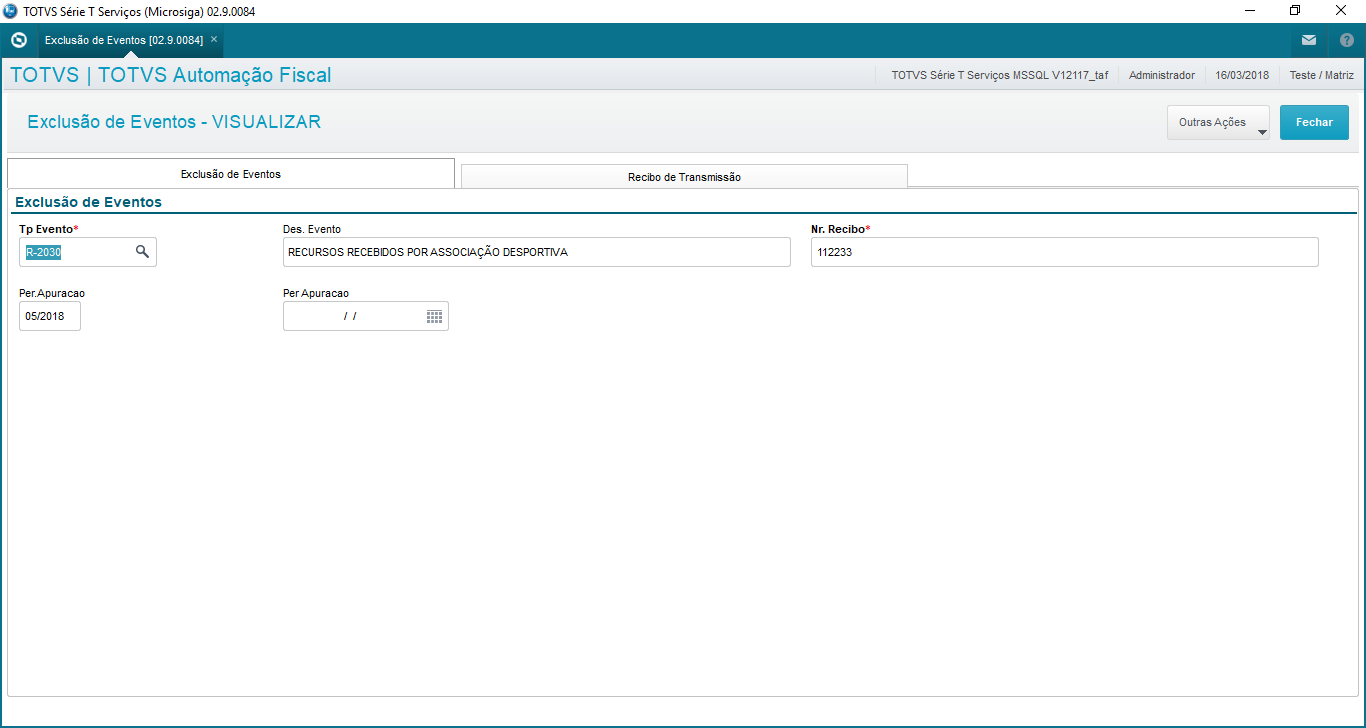Viewport: 1366px width, 728px height.
Task: Click the TOTVS home logo icon
Action: 18,40
